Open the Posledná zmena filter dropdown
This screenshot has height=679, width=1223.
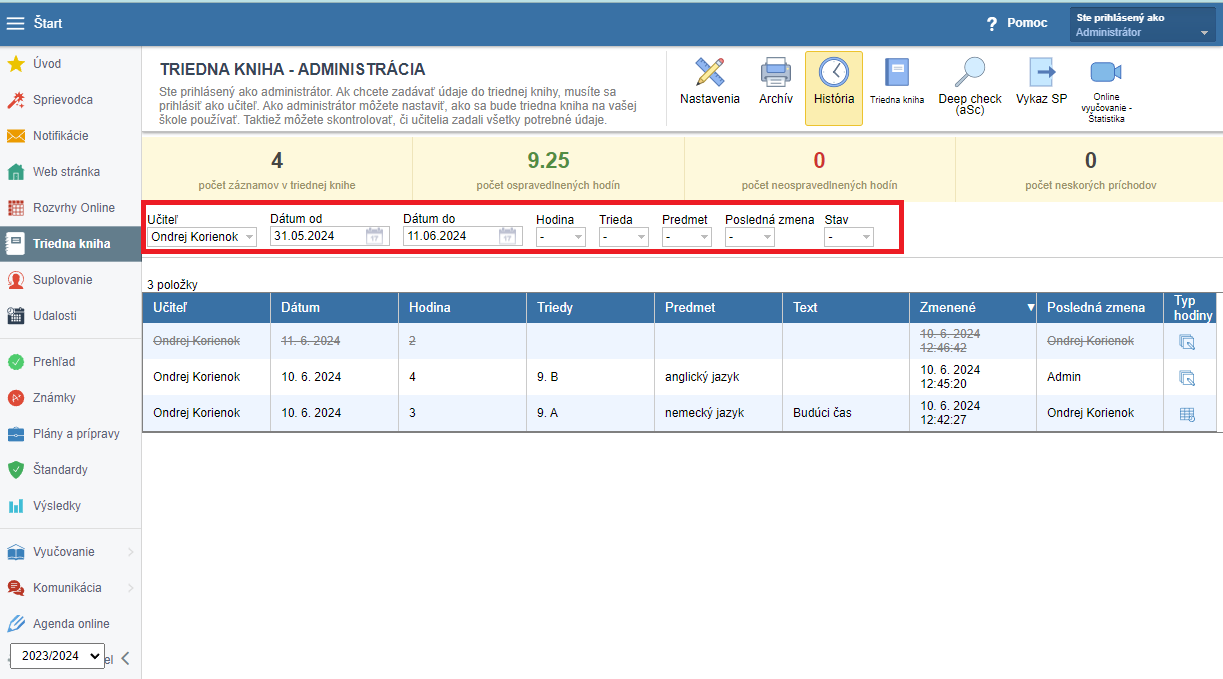(x=750, y=237)
